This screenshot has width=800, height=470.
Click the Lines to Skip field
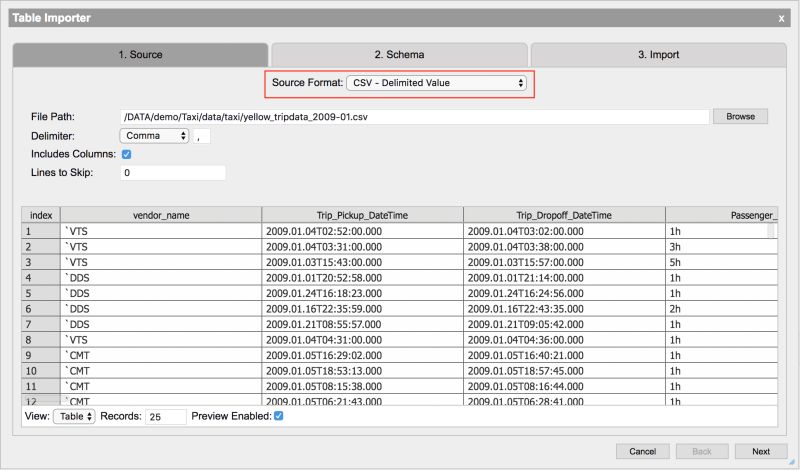point(173,172)
